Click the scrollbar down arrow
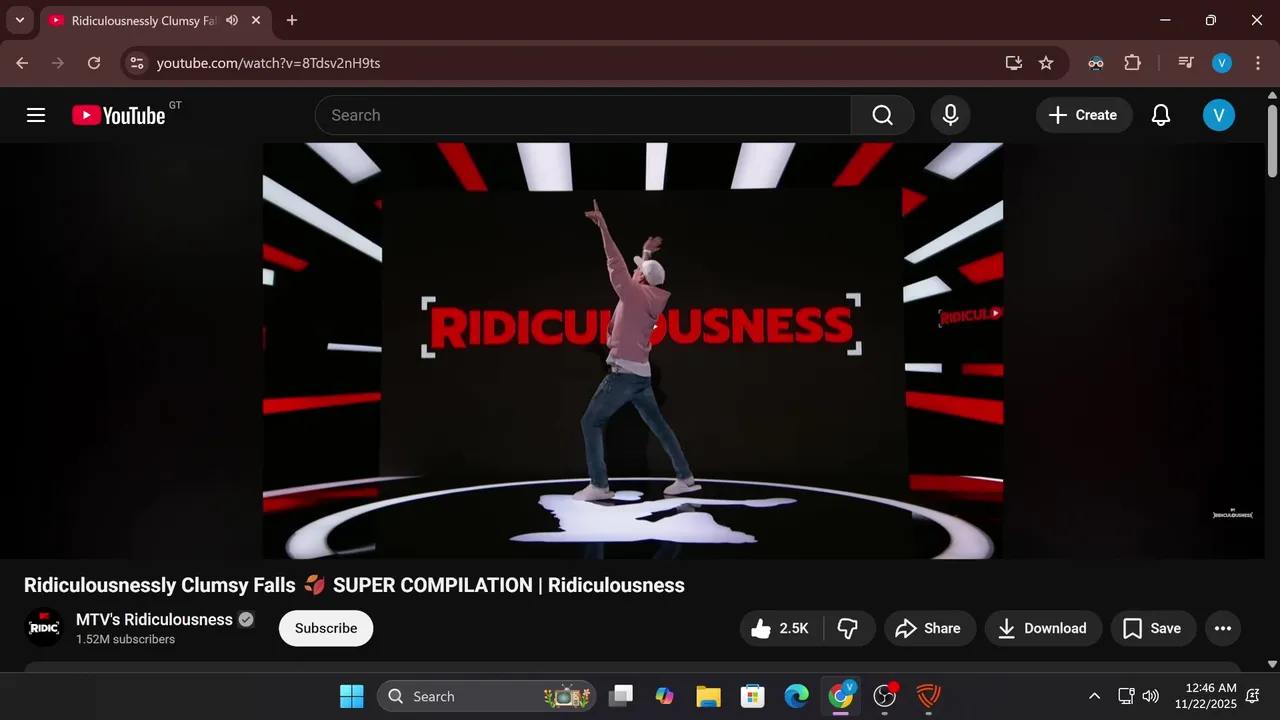This screenshot has width=1280, height=720. 1272,663
